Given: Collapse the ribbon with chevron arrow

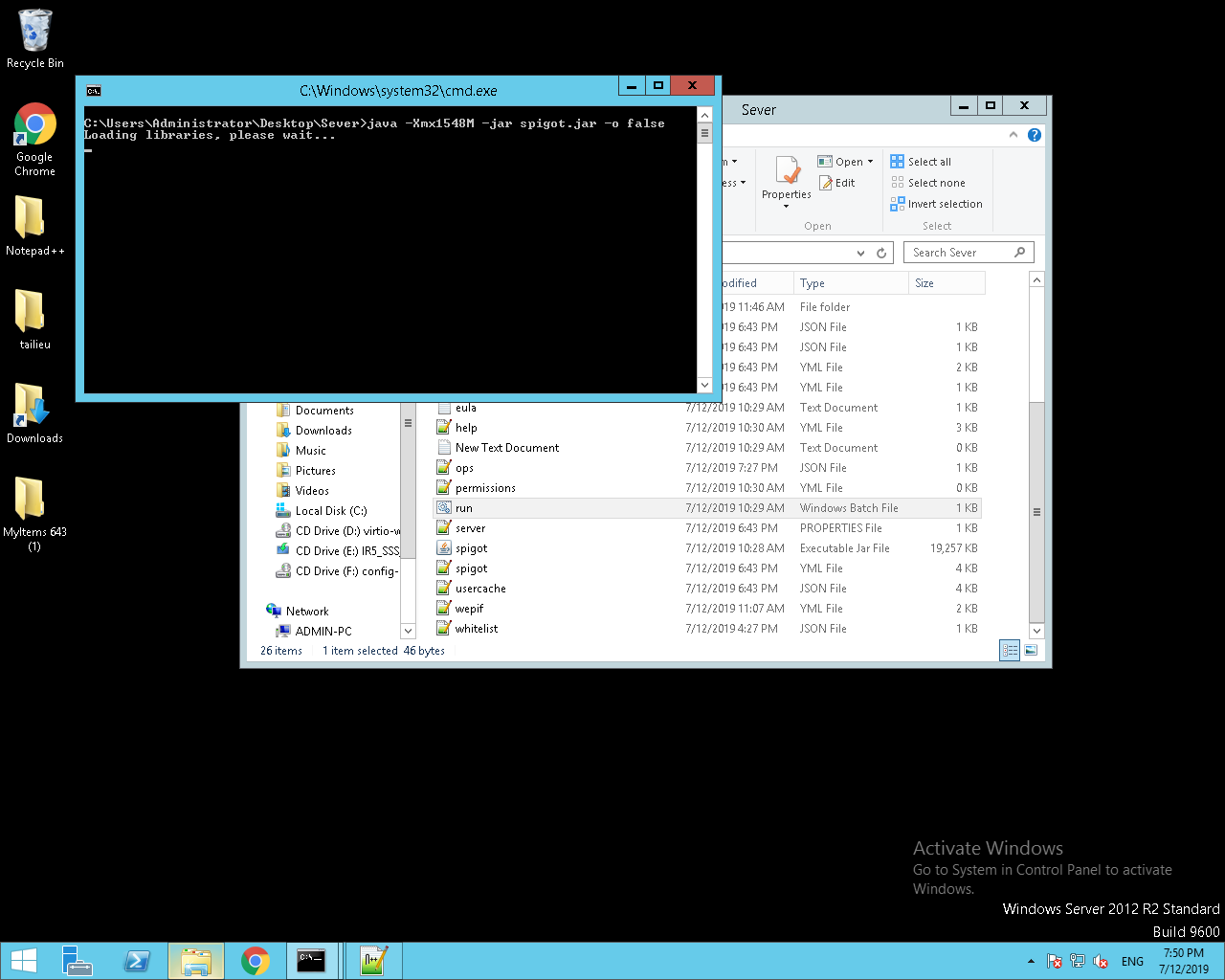Looking at the screenshot, I should tap(1013, 135).
